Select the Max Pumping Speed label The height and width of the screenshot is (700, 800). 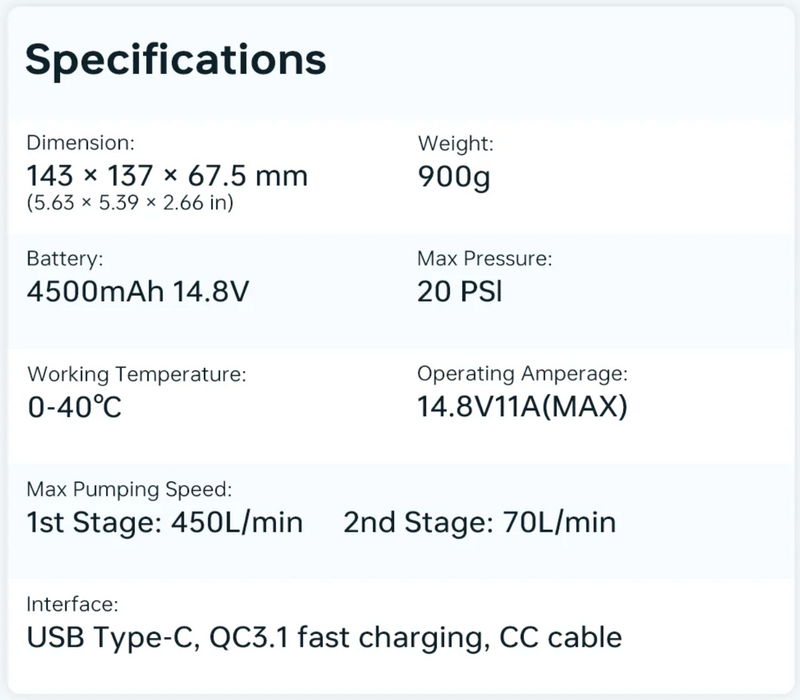pos(129,489)
